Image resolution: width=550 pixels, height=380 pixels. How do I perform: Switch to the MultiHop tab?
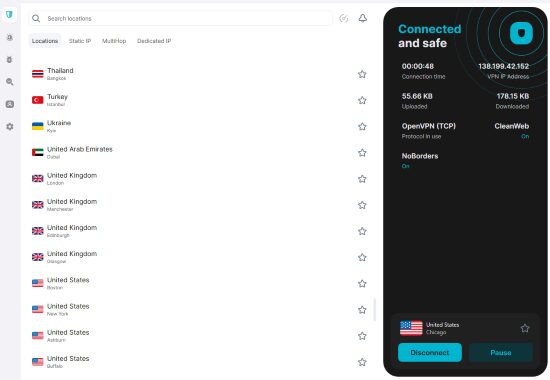coord(114,41)
